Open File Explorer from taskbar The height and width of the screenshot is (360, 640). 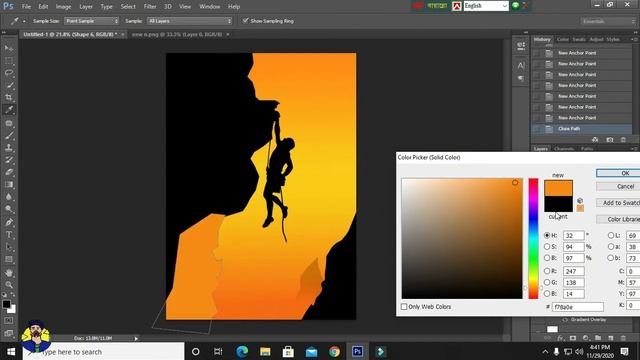[265, 351]
